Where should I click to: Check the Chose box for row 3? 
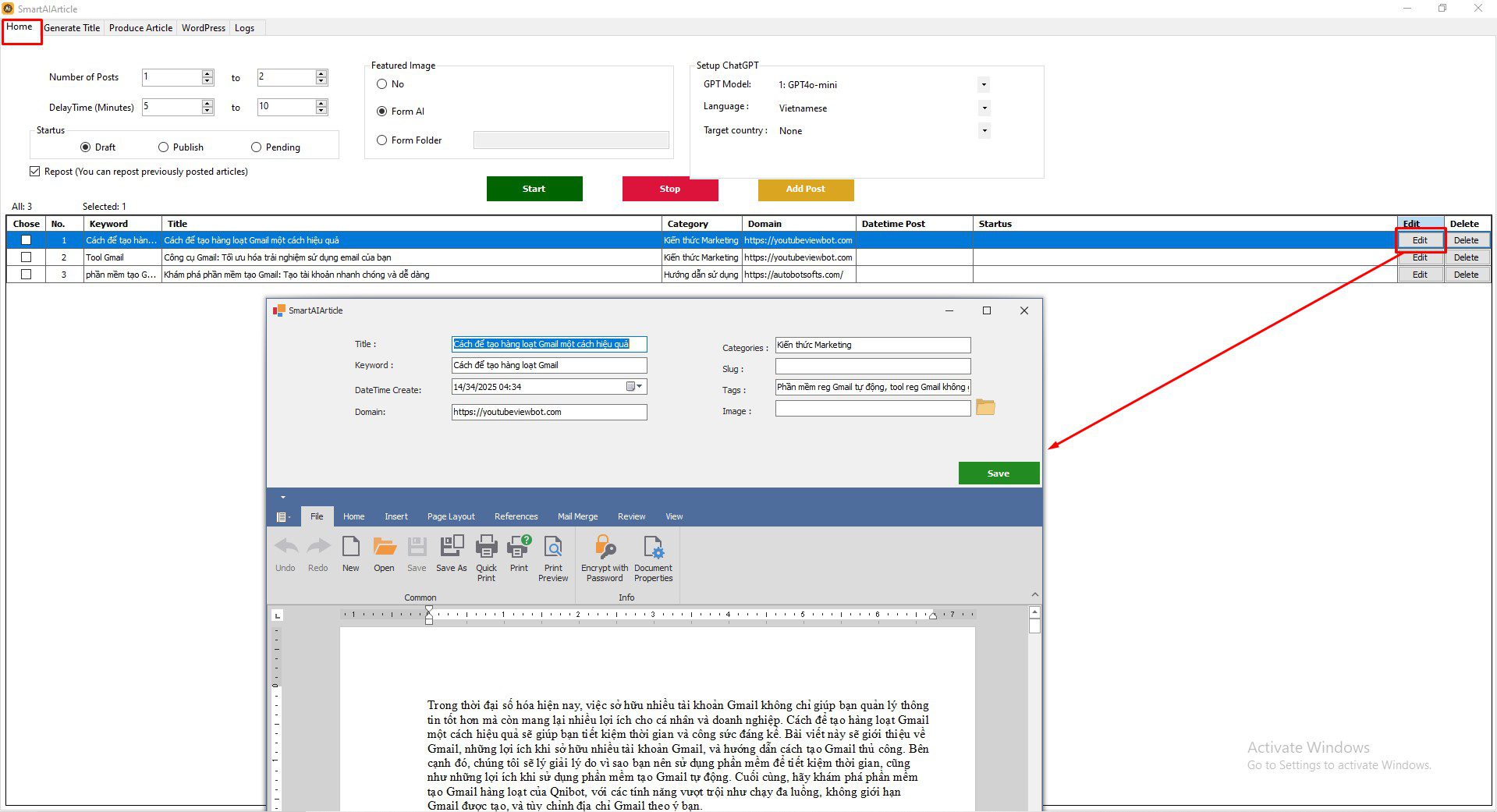(x=27, y=275)
